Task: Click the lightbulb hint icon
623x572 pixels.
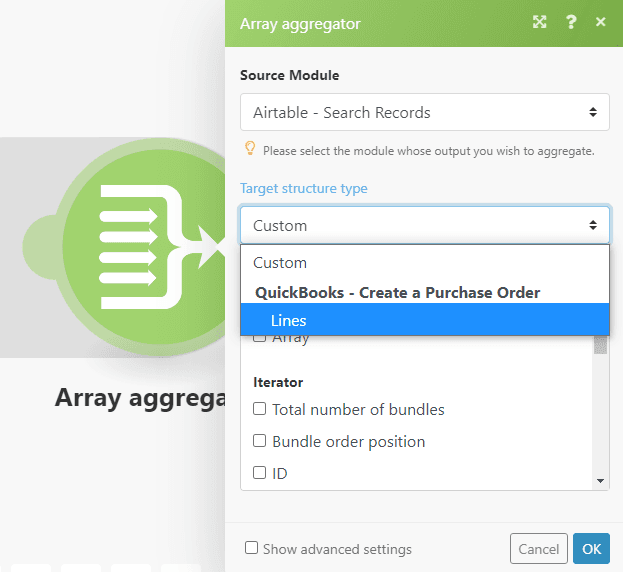Action: pos(250,149)
